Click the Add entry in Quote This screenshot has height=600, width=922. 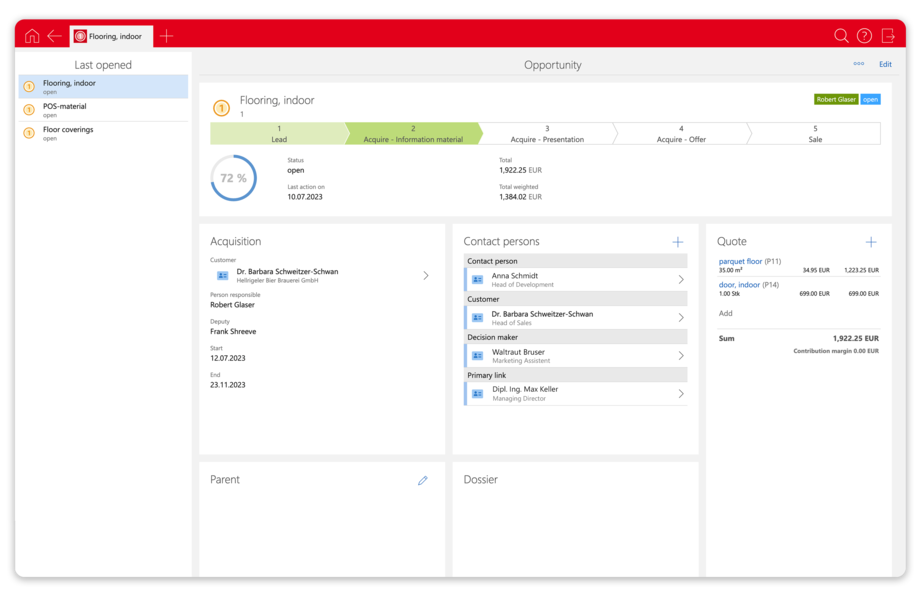[726, 314]
